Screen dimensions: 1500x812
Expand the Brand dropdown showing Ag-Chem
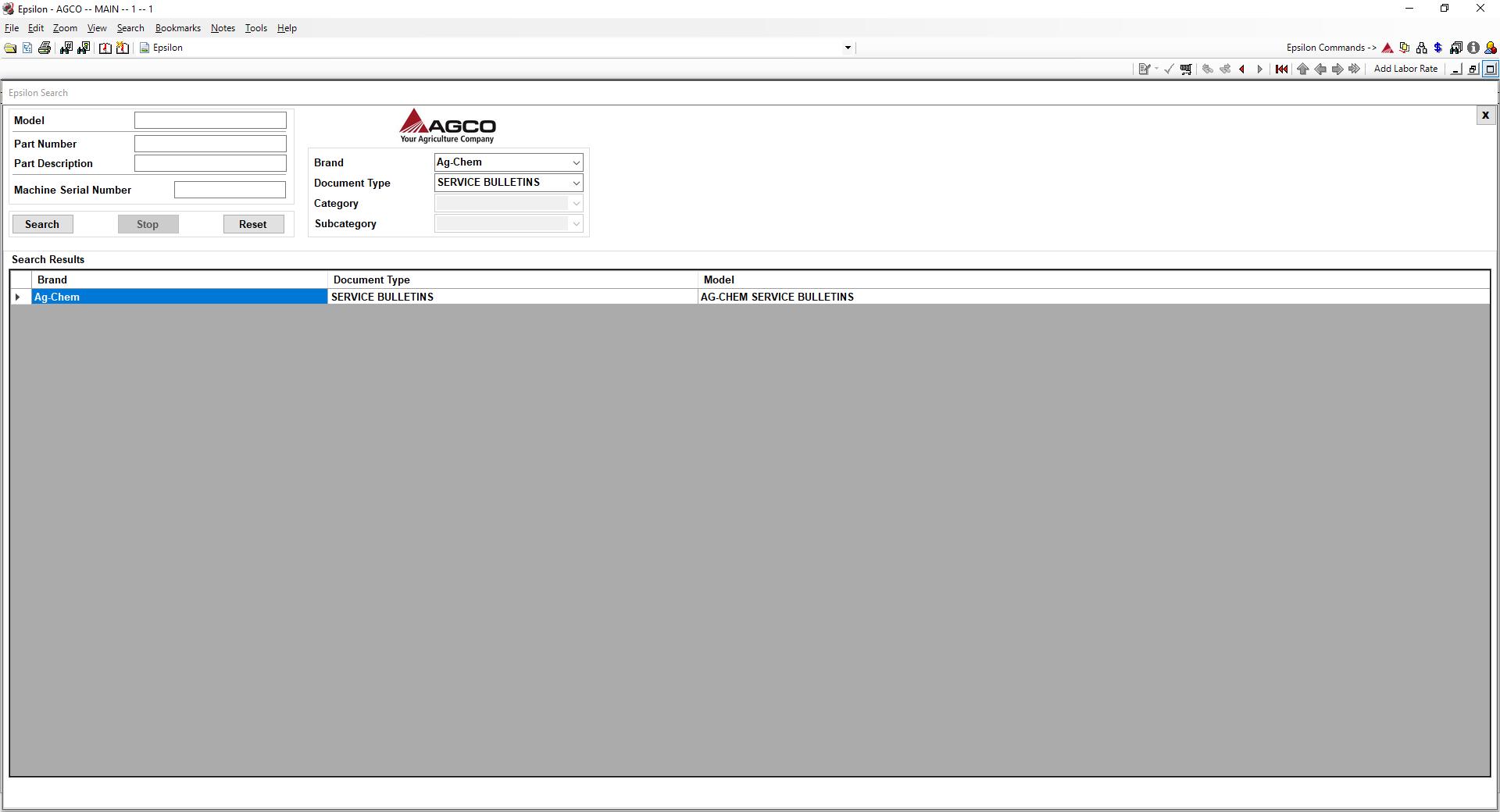point(509,162)
